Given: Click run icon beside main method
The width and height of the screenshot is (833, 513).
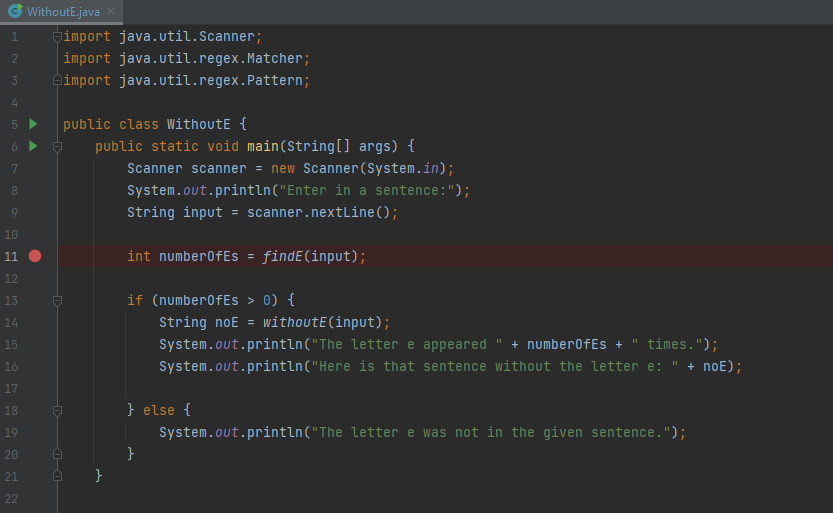Looking at the screenshot, I should pos(33,146).
